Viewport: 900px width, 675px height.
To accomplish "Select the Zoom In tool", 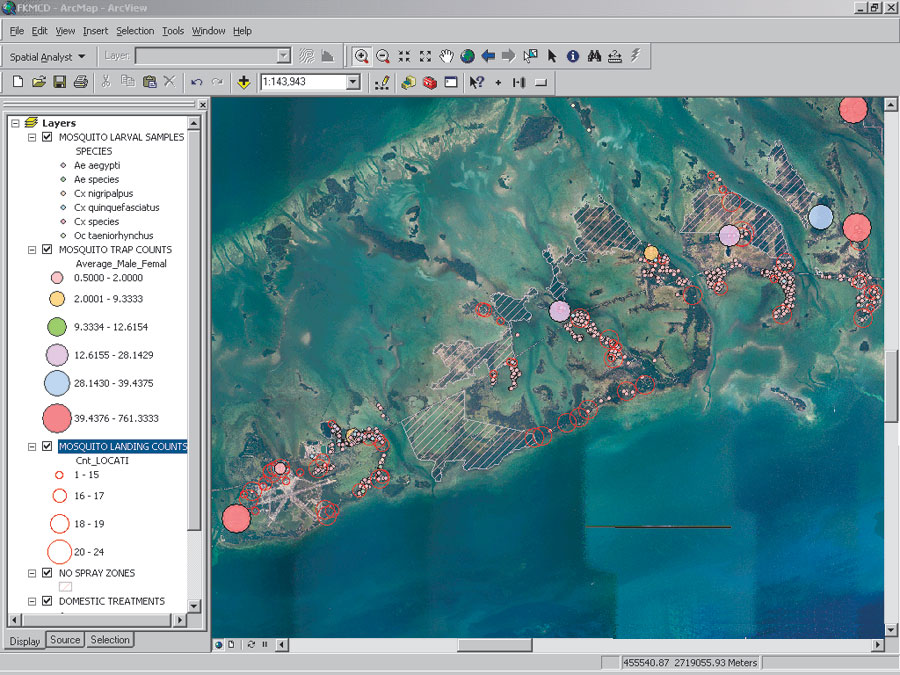I will point(361,56).
